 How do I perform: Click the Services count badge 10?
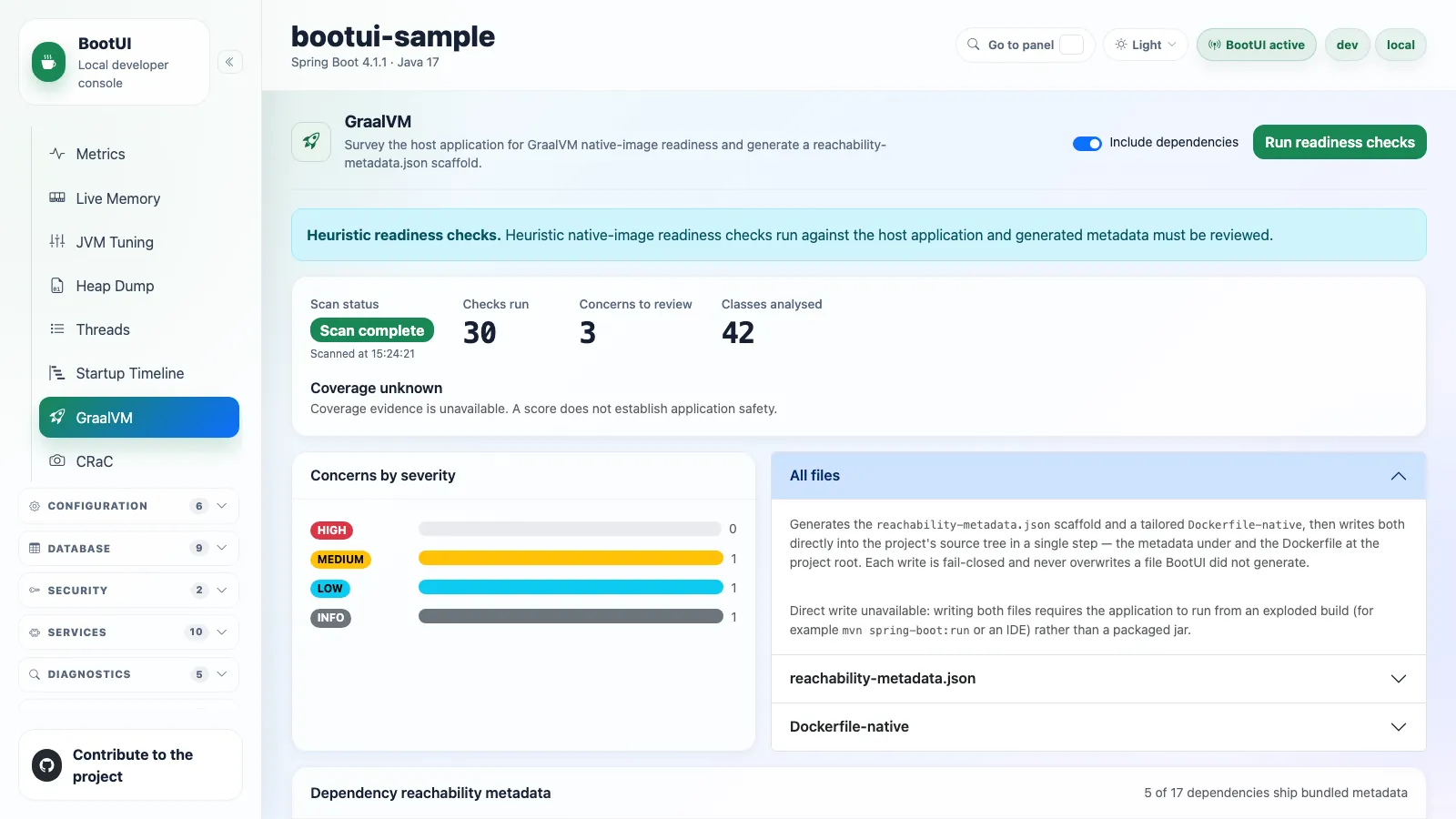pos(197,632)
